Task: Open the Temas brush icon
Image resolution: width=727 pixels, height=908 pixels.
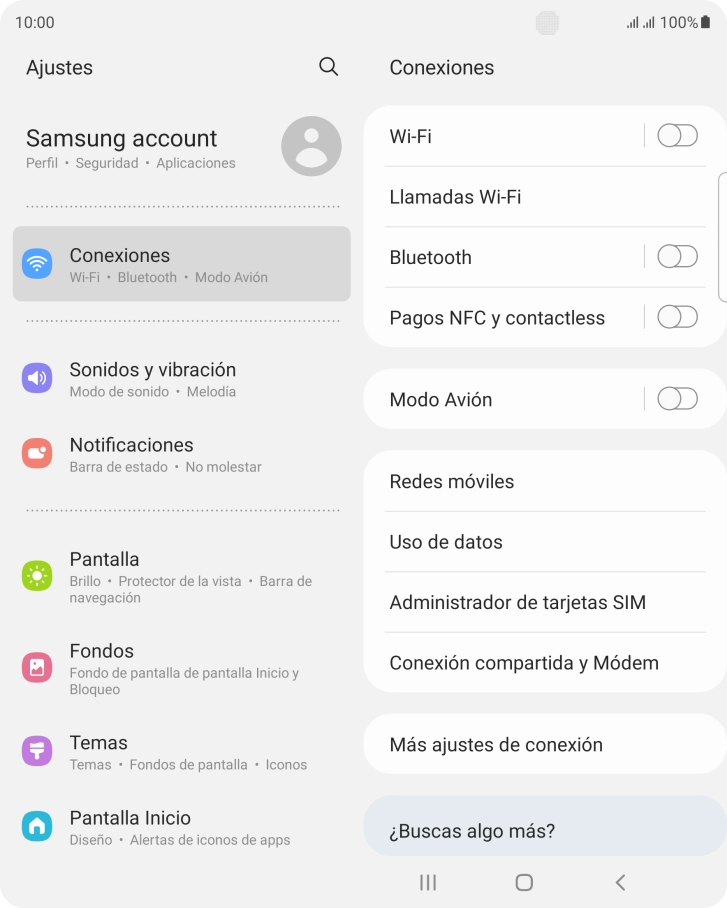Action: [x=37, y=751]
